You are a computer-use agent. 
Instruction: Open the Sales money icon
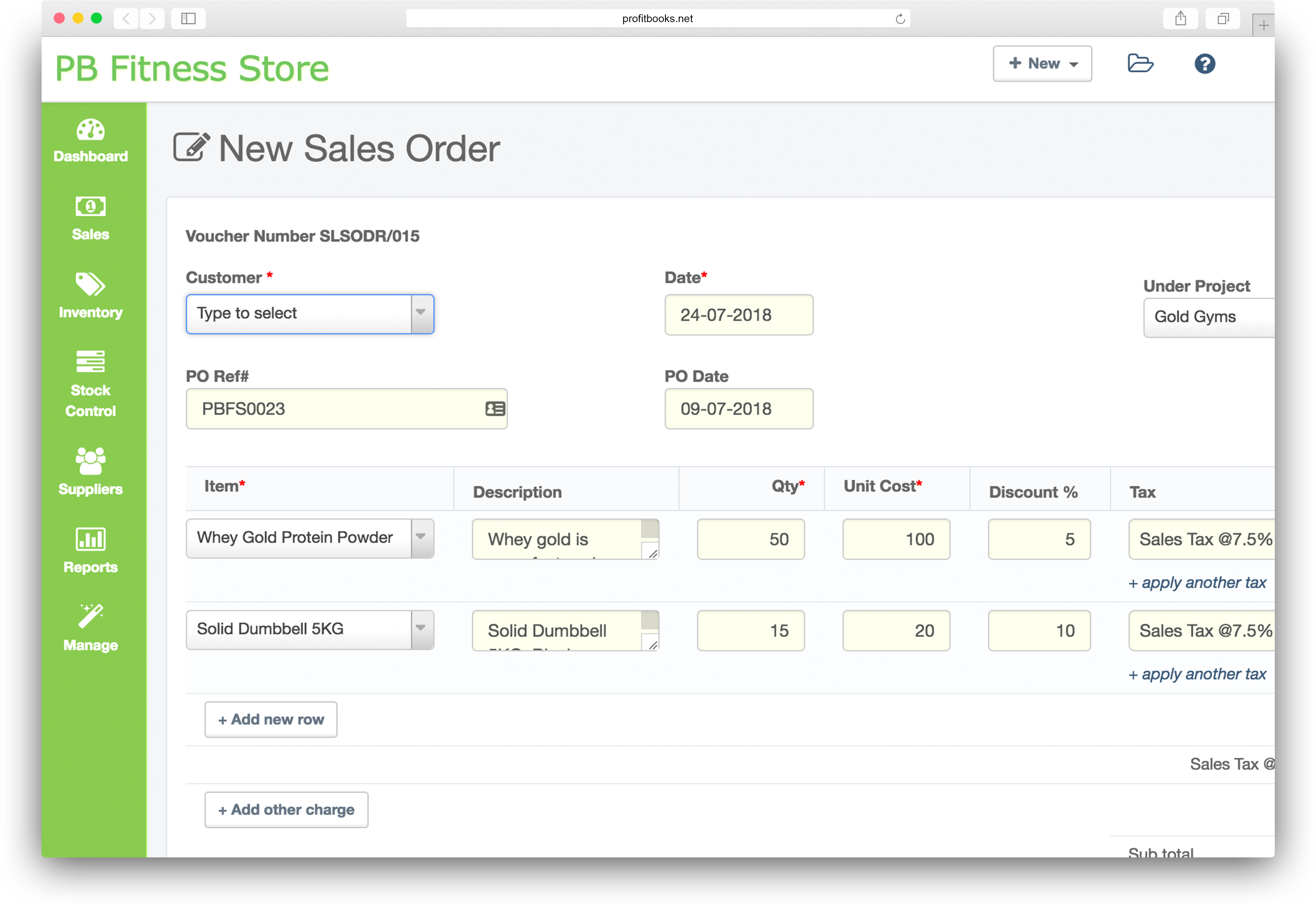[x=90, y=207]
